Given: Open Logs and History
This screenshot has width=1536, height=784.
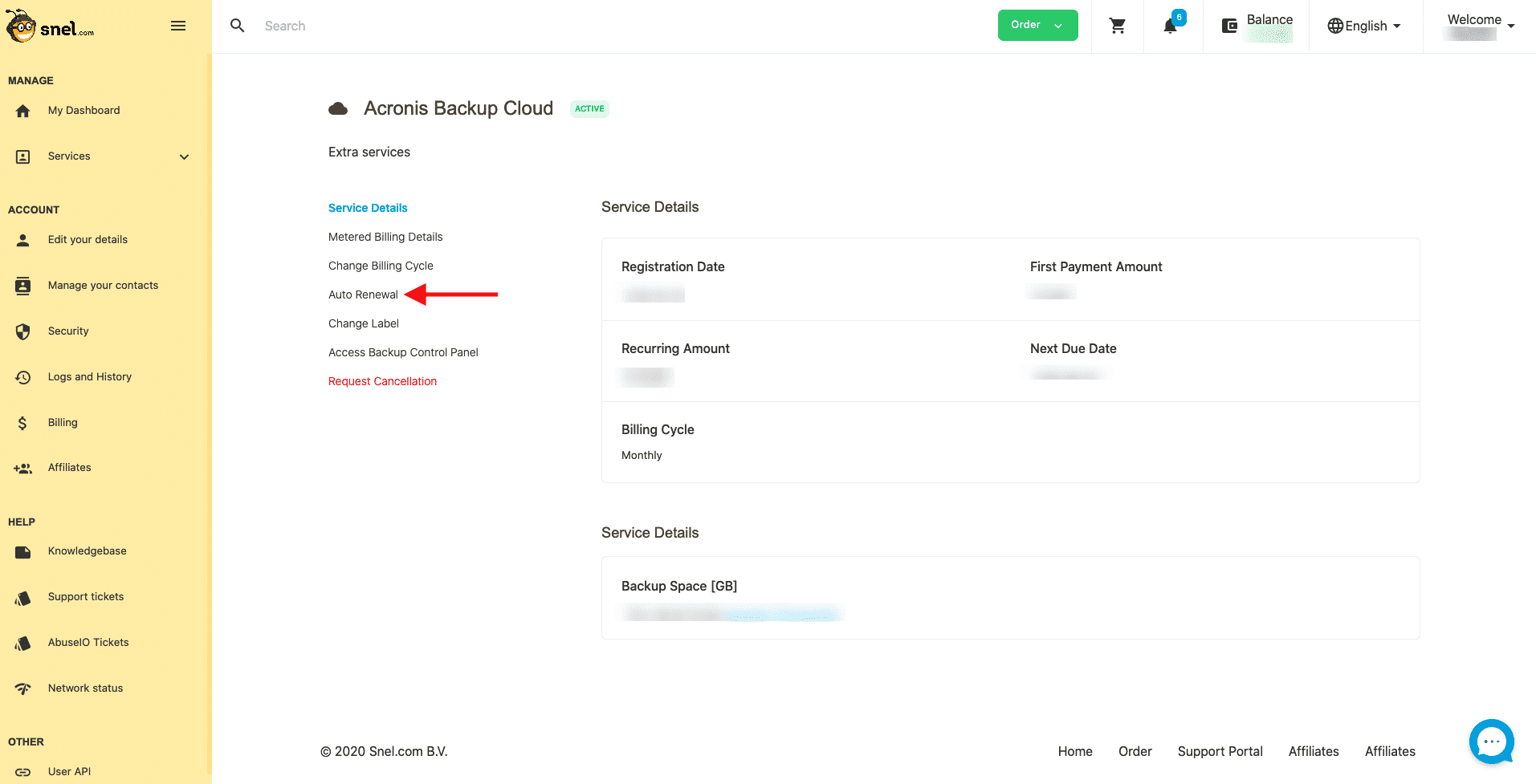Looking at the screenshot, I should coord(89,377).
